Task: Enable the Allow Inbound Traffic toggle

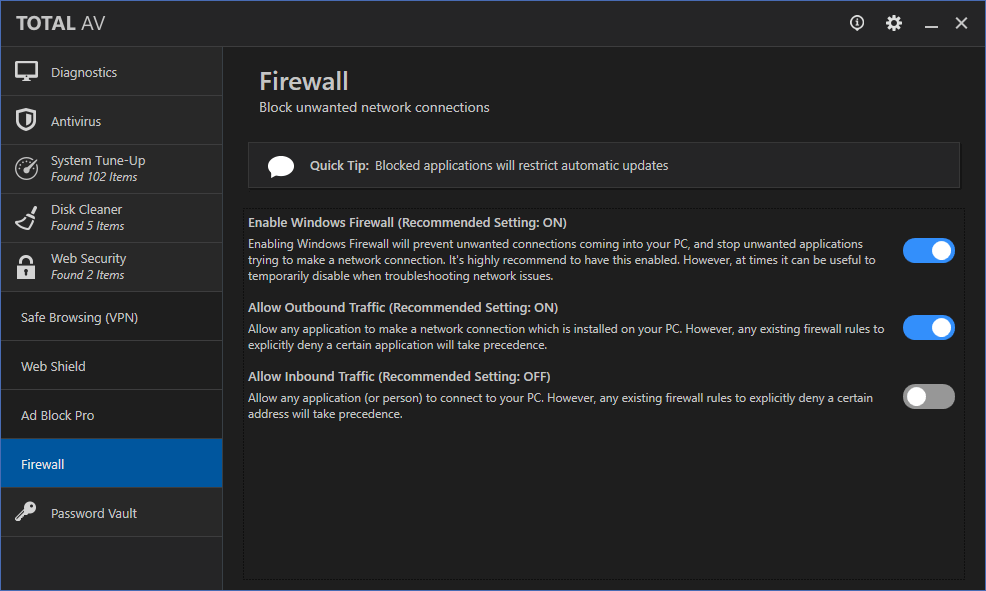Action: pyautogui.click(x=929, y=397)
